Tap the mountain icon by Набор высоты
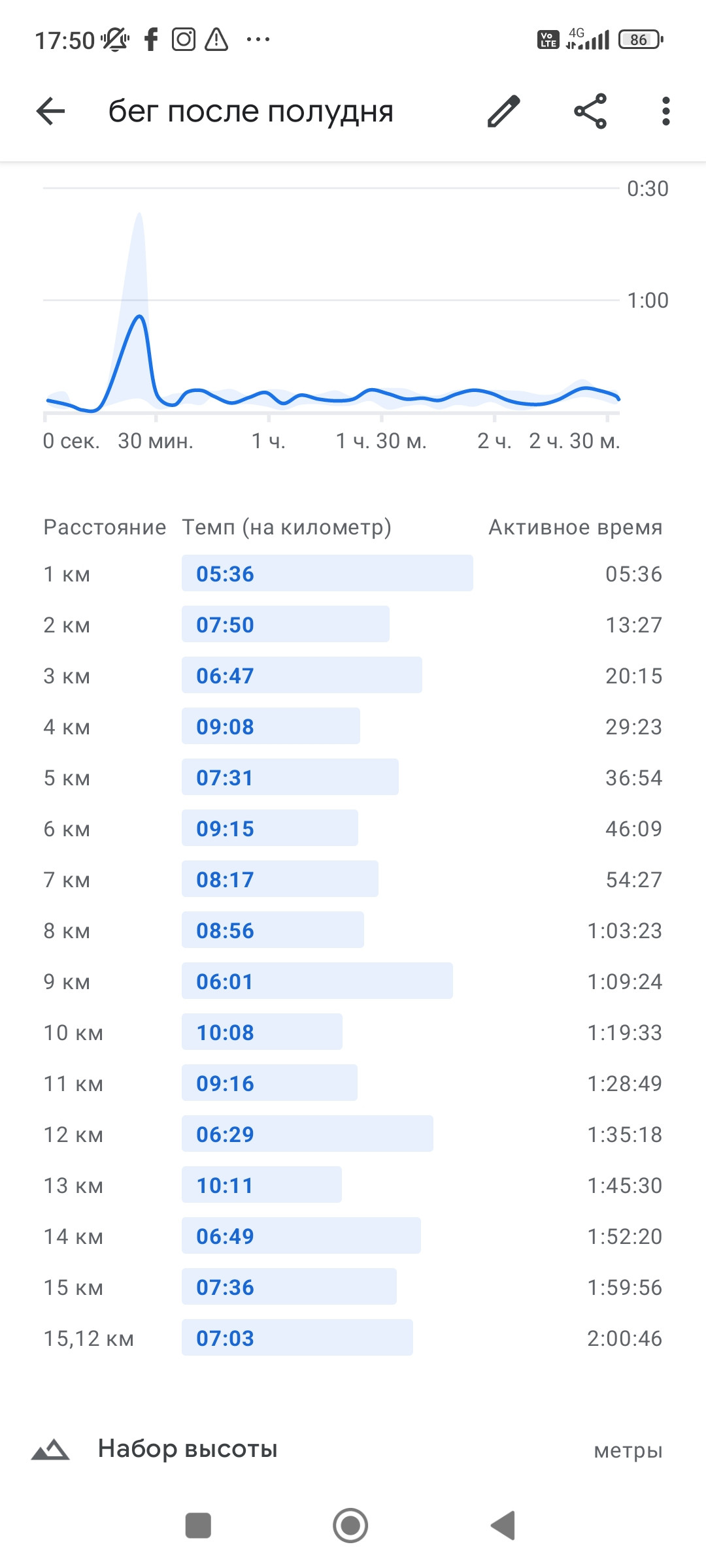Image resolution: width=706 pixels, height=1568 pixels. coord(50,1449)
